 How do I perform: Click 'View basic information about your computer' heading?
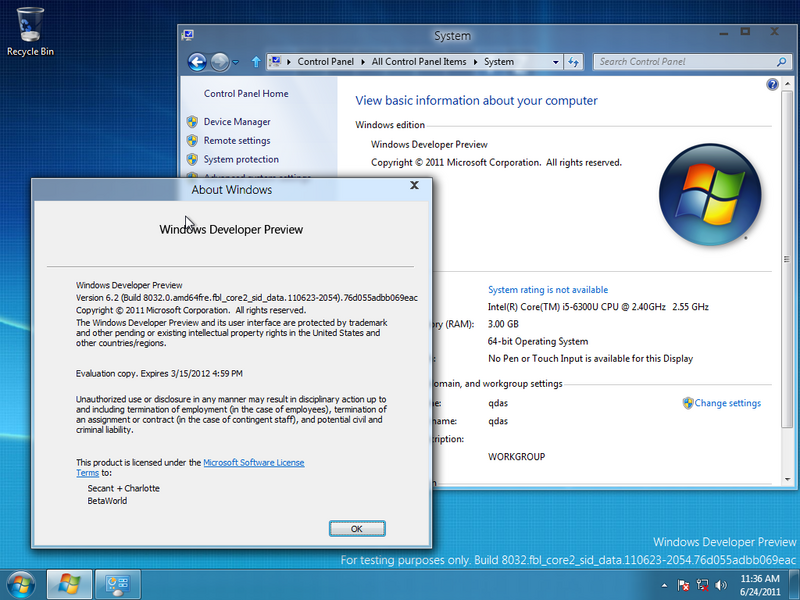476,101
